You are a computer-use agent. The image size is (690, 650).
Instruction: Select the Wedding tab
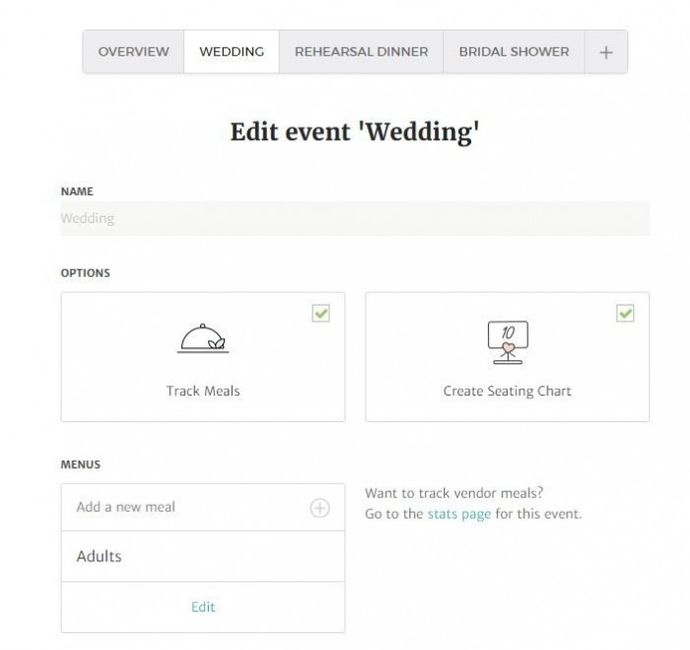tap(231, 52)
